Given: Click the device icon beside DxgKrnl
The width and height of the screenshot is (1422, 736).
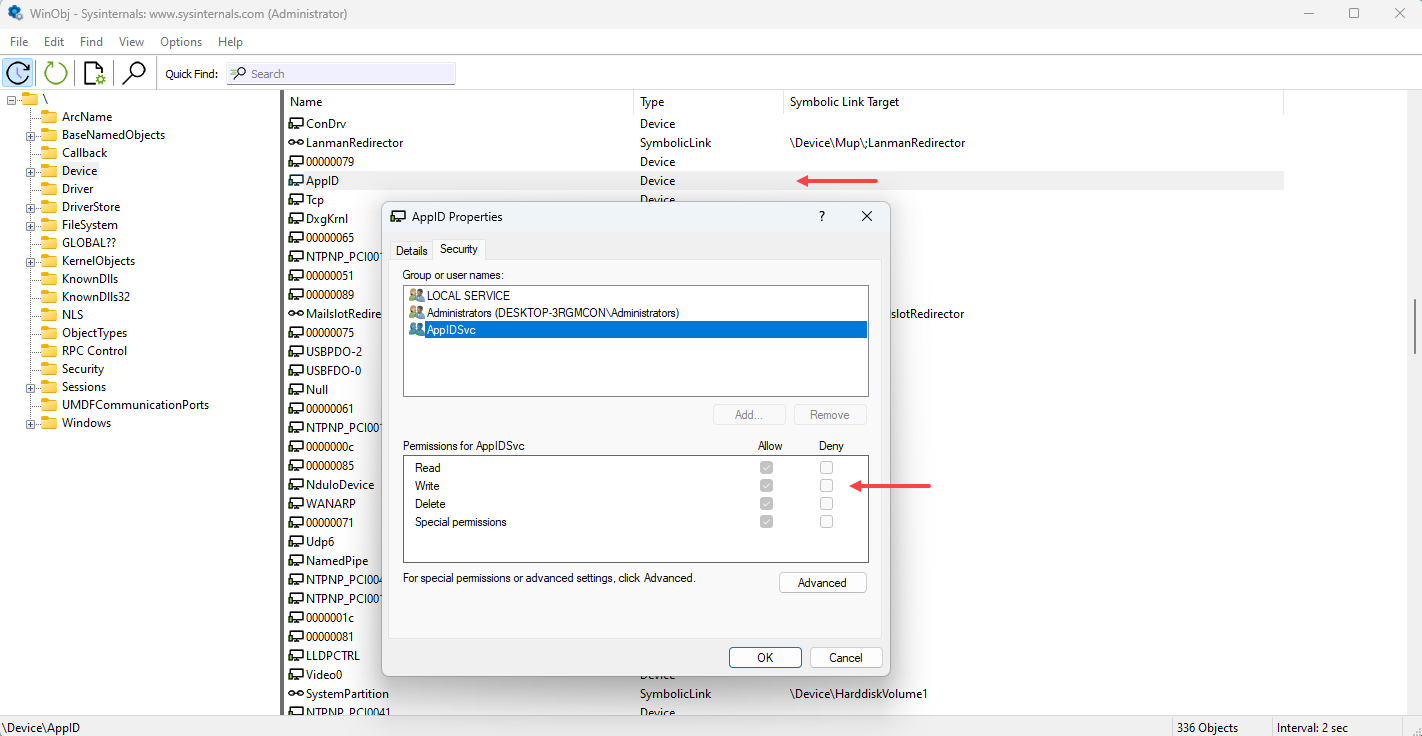Looking at the screenshot, I should point(296,219).
